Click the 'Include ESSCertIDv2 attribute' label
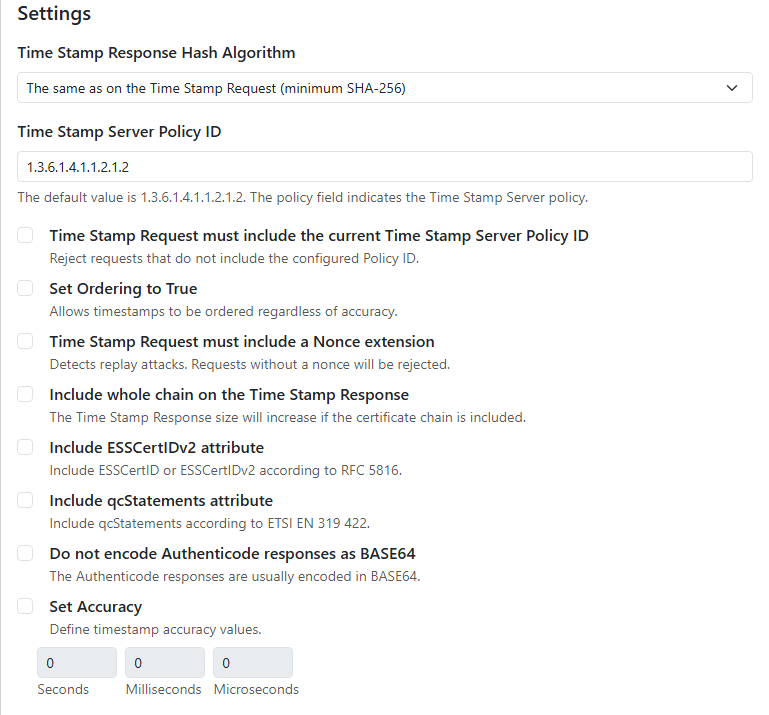 pos(156,448)
